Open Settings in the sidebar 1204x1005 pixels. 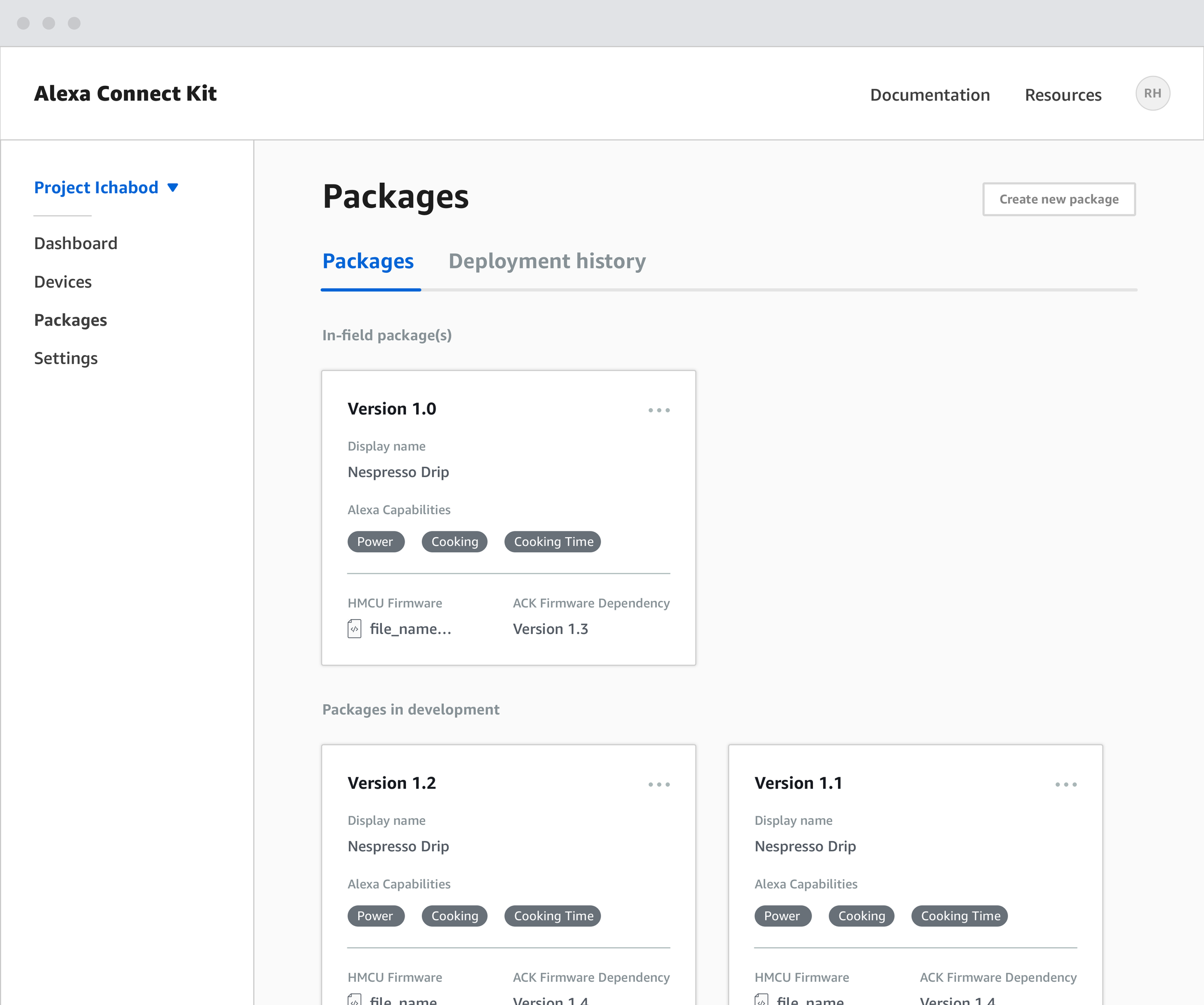66,358
